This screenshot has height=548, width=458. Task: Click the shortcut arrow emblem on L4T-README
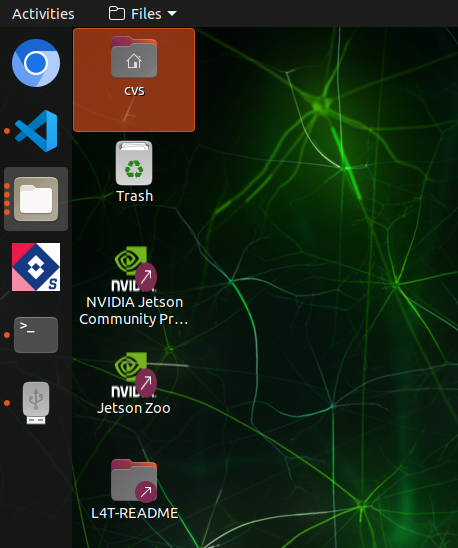click(x=146, y=492)
